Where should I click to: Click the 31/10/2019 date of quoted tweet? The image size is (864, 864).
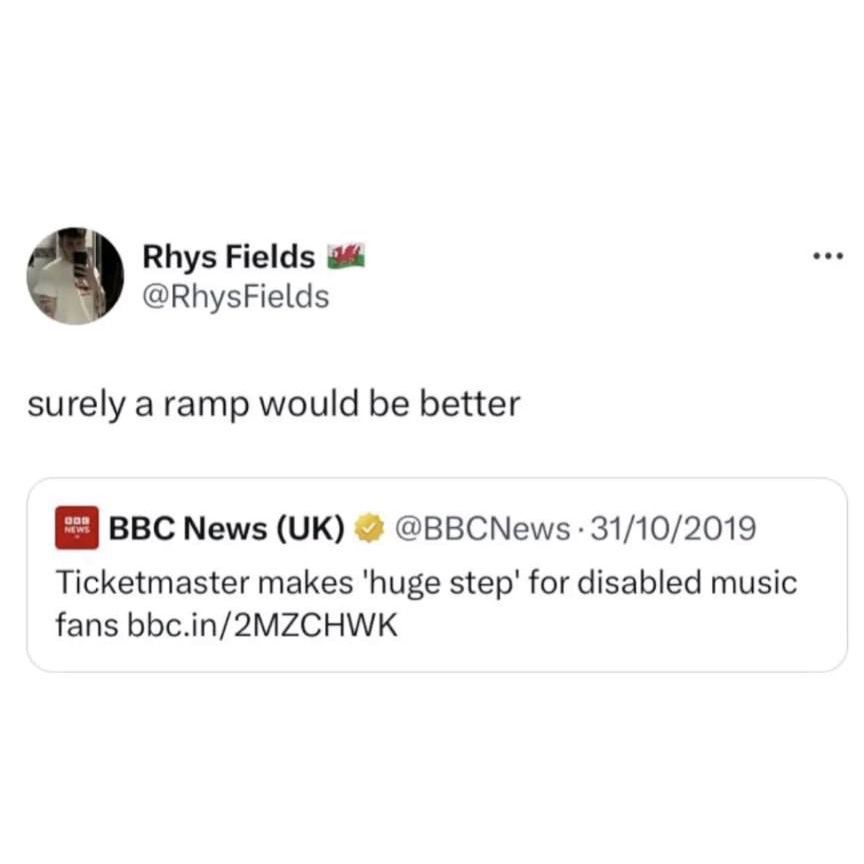tap(673, 528)
